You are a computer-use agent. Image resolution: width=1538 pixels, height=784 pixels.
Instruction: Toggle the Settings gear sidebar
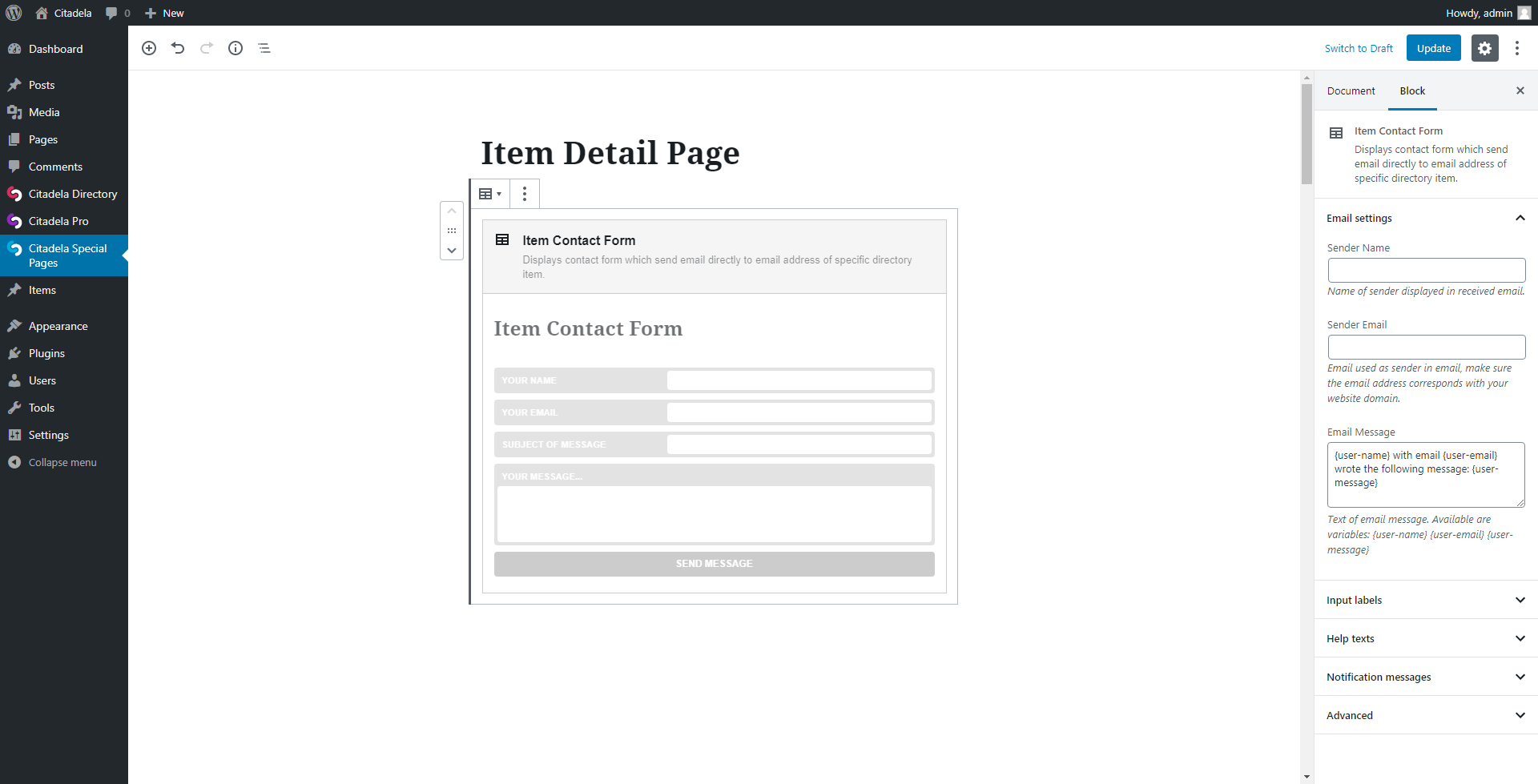point(1484,48)
